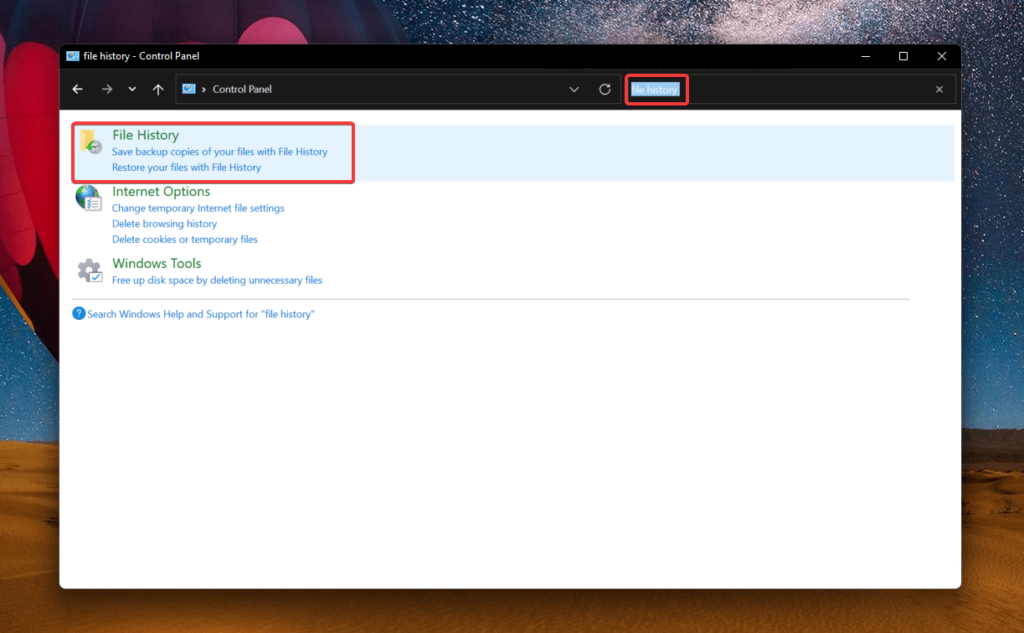1024x633 pixels.
Task: Expand the recent locations chevron
Action: [131, 89]
